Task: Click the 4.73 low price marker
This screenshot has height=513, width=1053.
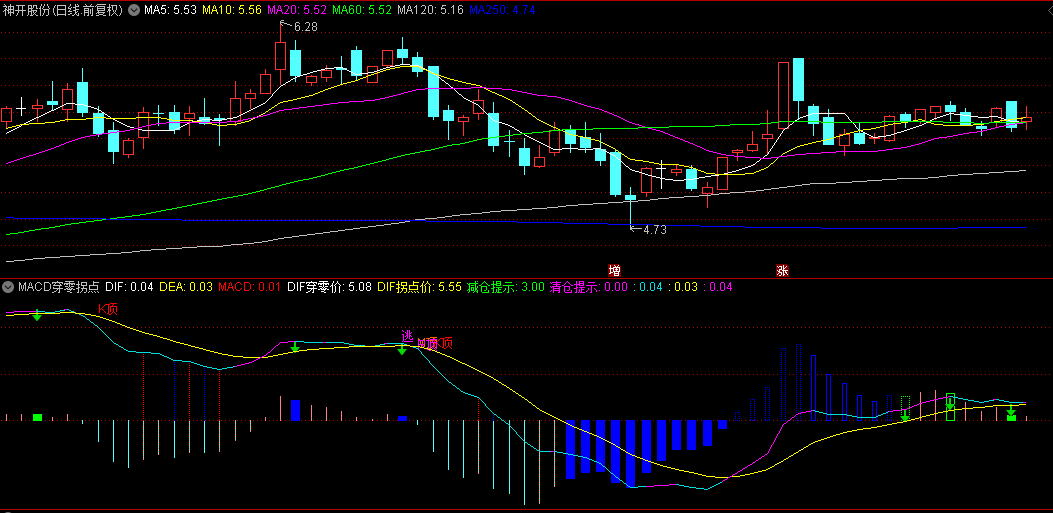Action: coord(654,230)
